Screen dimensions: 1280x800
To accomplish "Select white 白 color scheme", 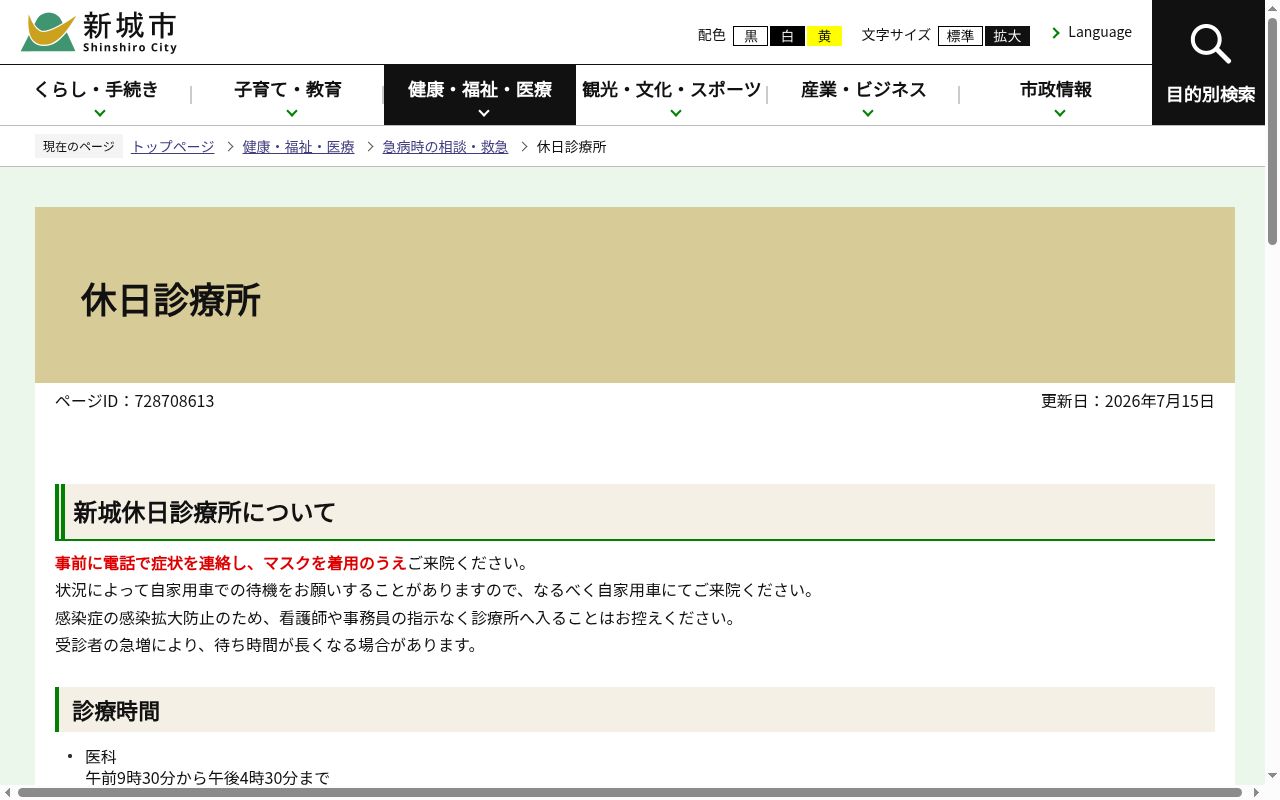I will [787, 36].
